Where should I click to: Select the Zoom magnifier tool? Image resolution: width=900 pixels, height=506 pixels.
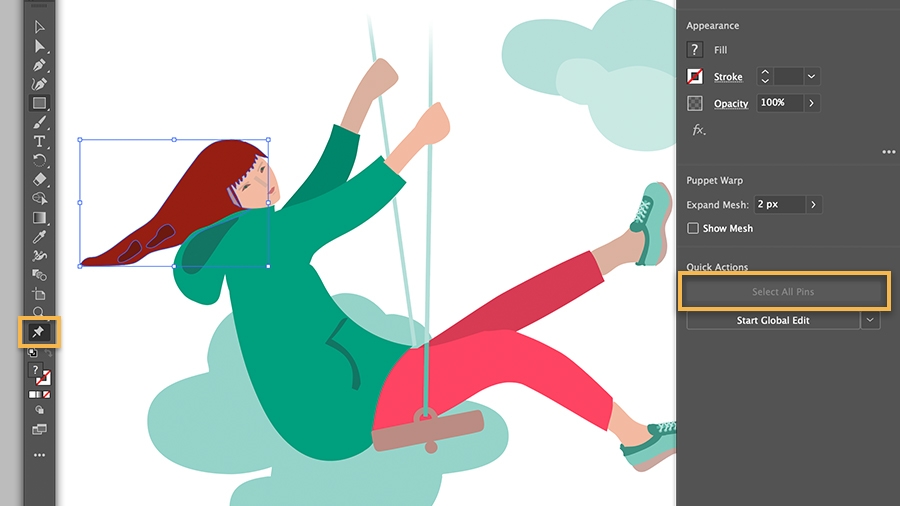pos(38,312)
